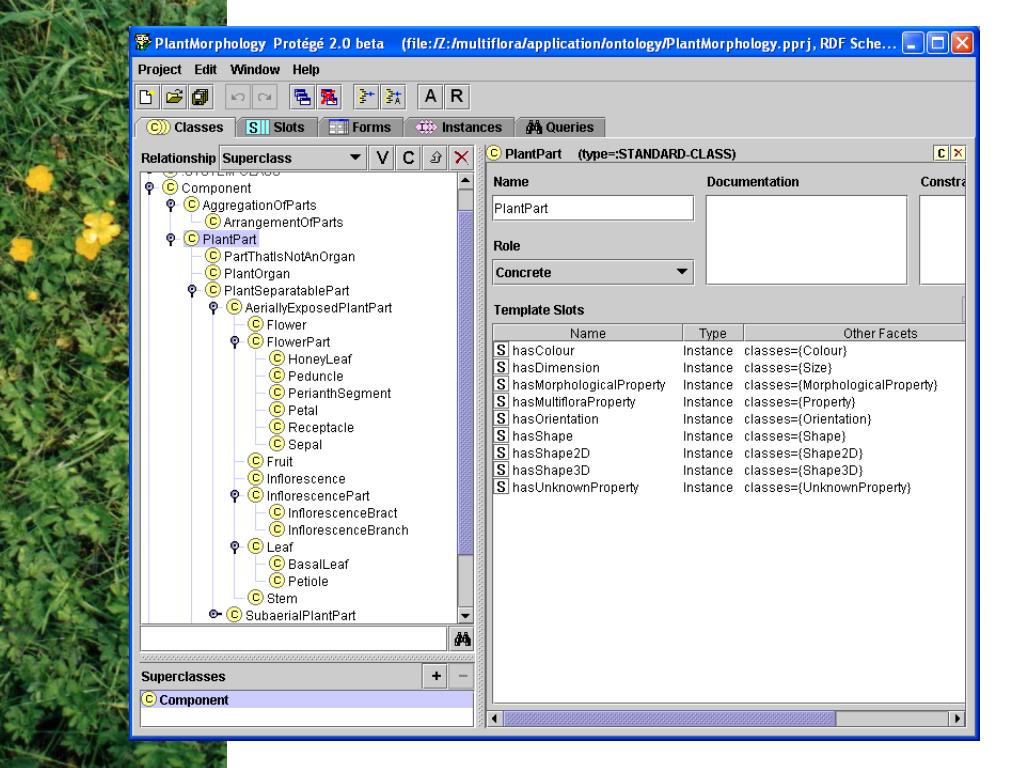Add a superclass with the plus button
This screenshot has width=1024, height=768.
pos(436,677)
